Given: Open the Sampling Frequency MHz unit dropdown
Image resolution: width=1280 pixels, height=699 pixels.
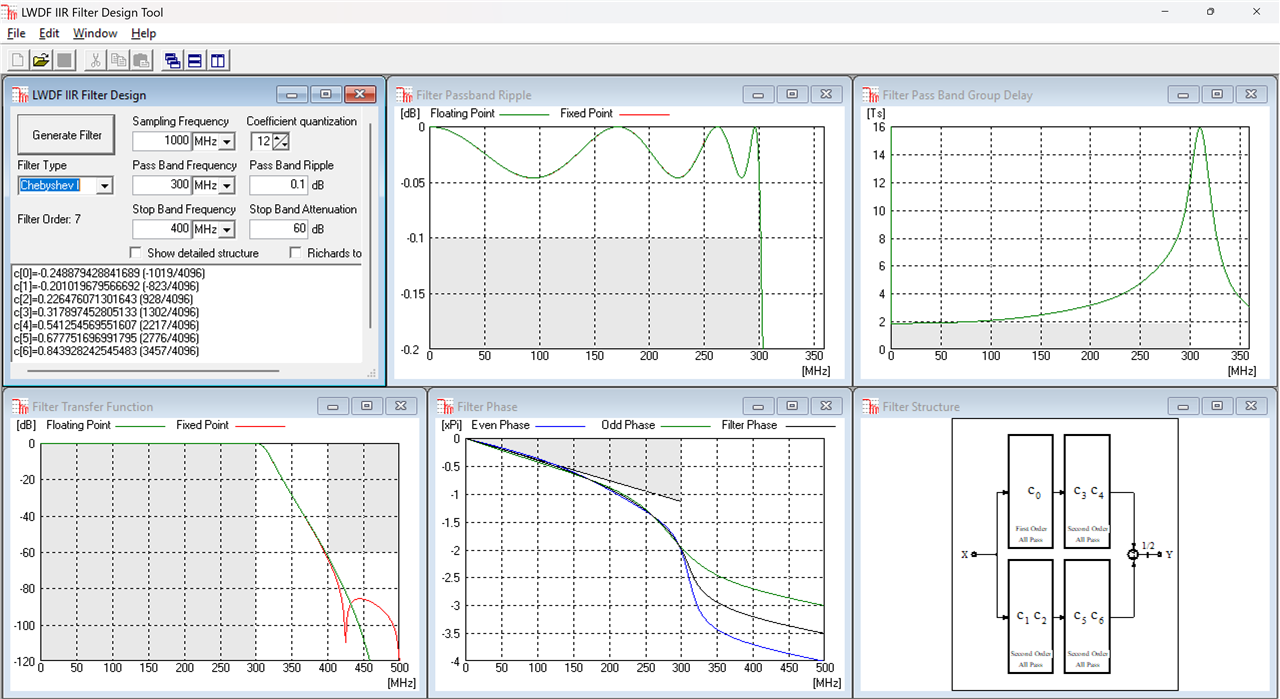Looking at the screenshot, I should pos(227,142).
